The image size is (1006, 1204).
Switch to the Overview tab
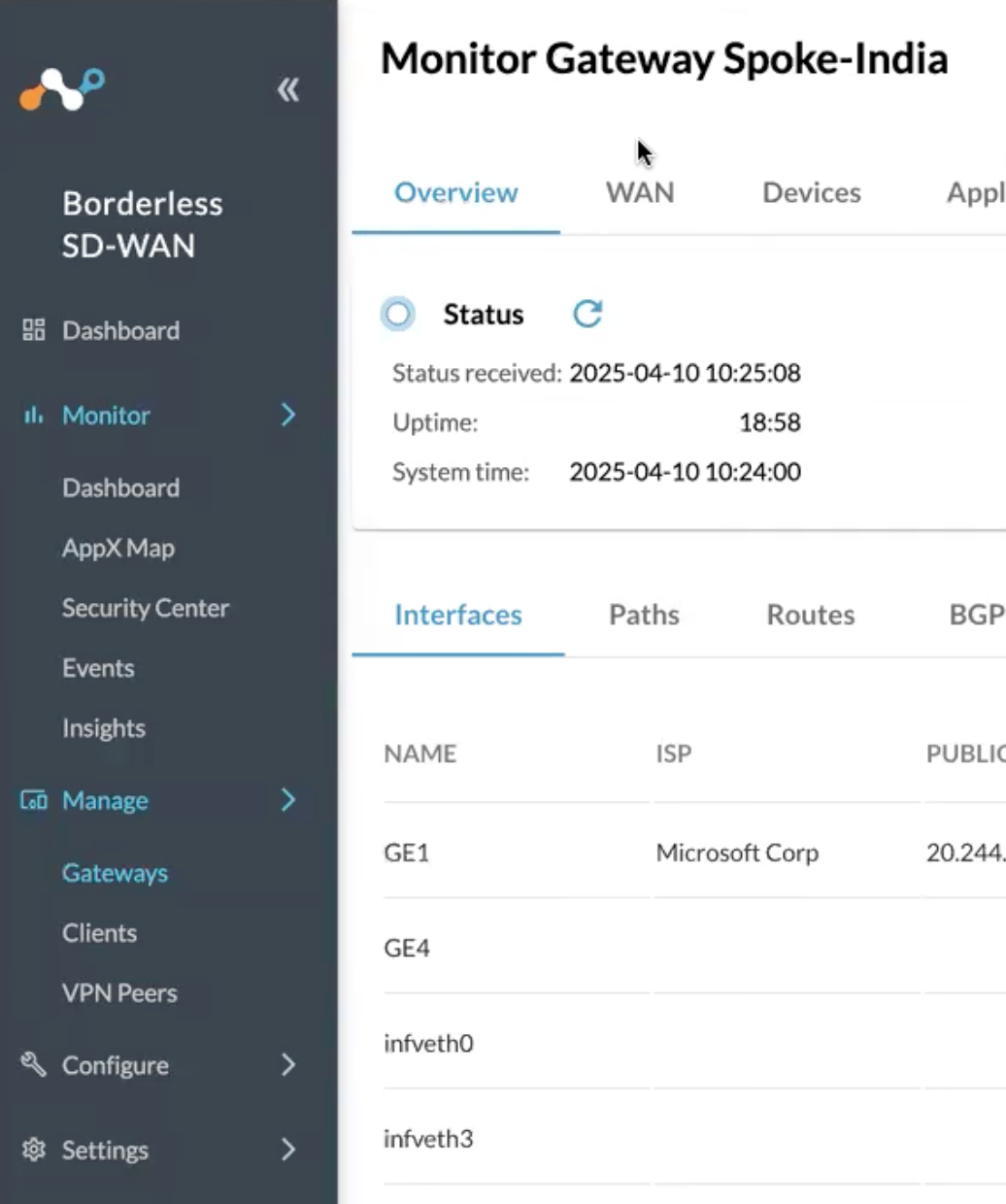tap(456, 192)
